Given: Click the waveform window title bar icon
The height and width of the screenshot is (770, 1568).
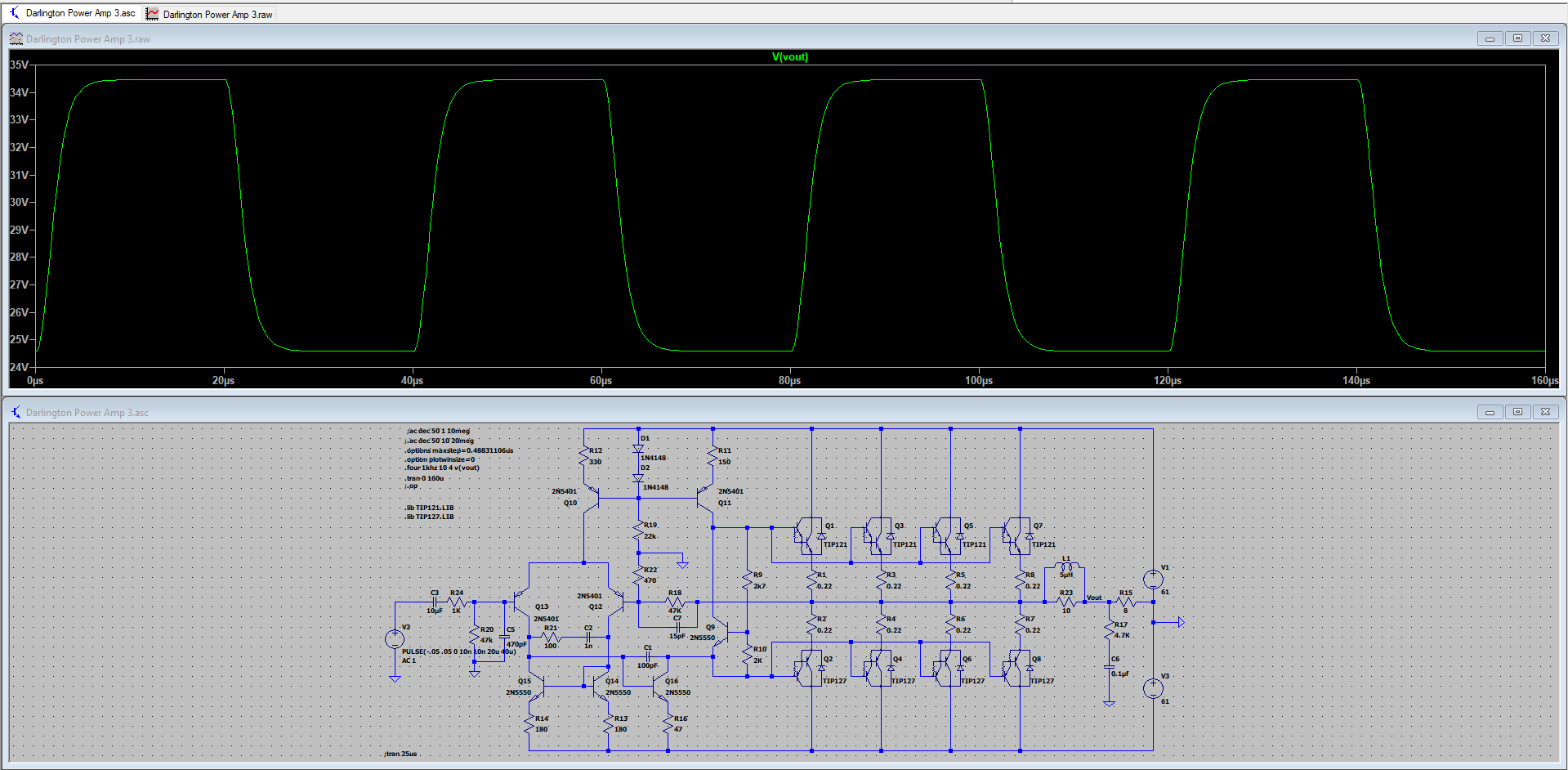Looking at the screenshot, I should [16, 38].
